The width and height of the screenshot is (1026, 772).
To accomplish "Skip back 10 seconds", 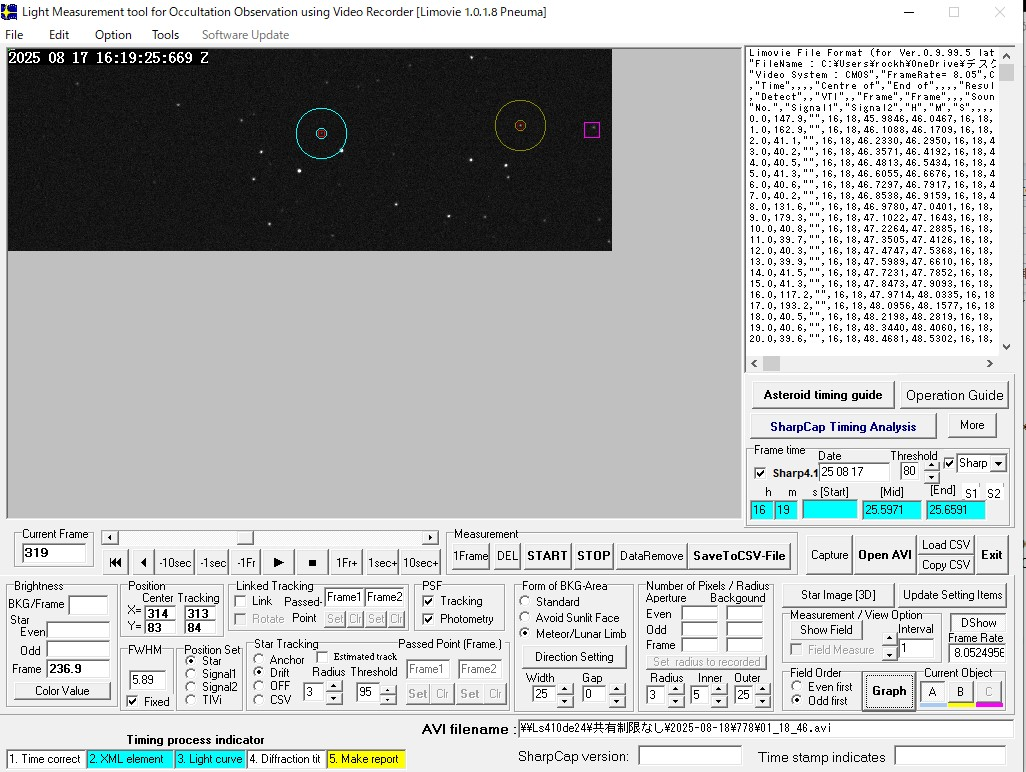I will pos(176,563).
